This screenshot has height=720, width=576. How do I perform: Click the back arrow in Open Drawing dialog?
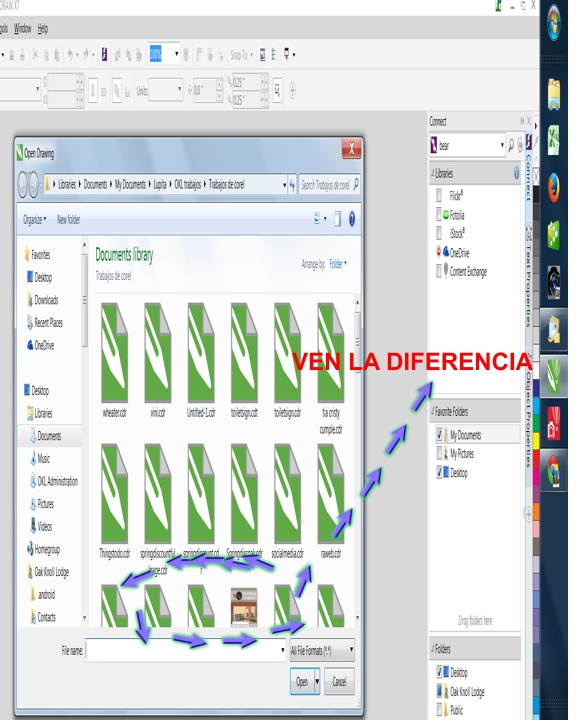point(23,185)
